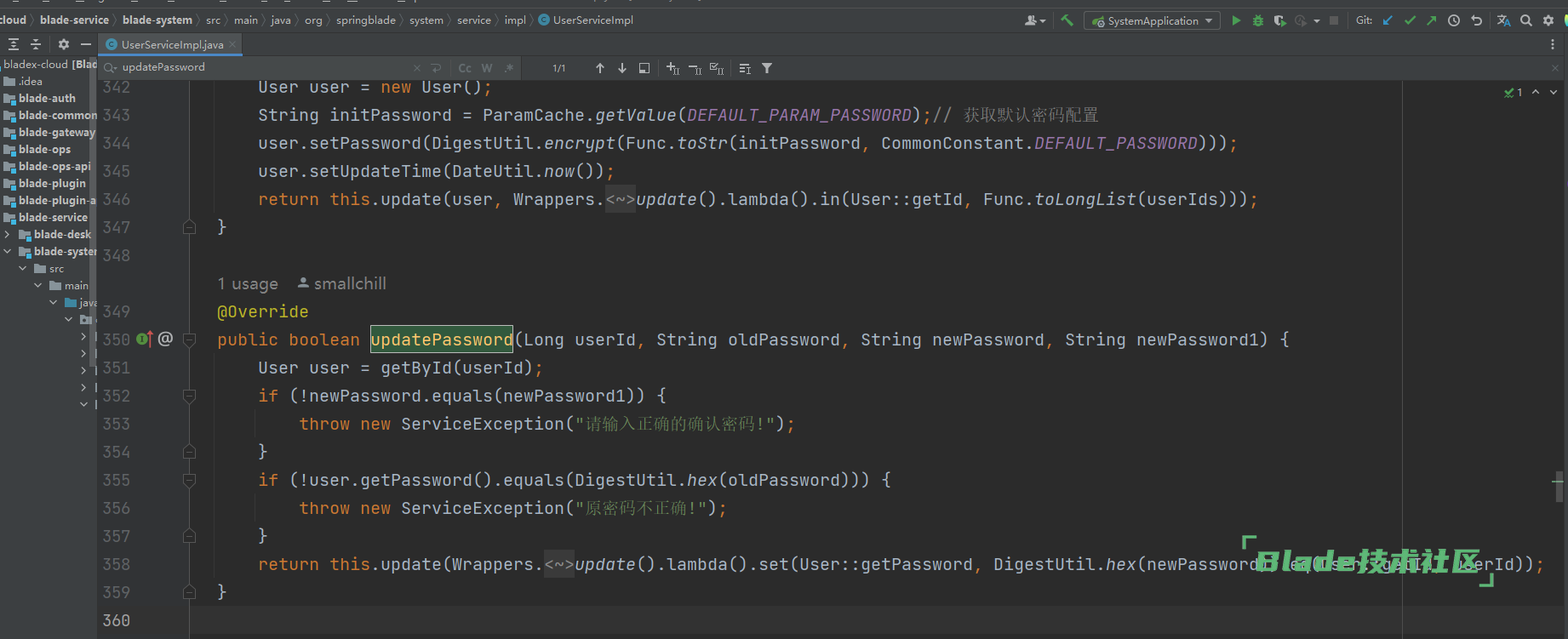Expand the blade-desk module in project tree
1568x639 pixels.
click(8, 235)
